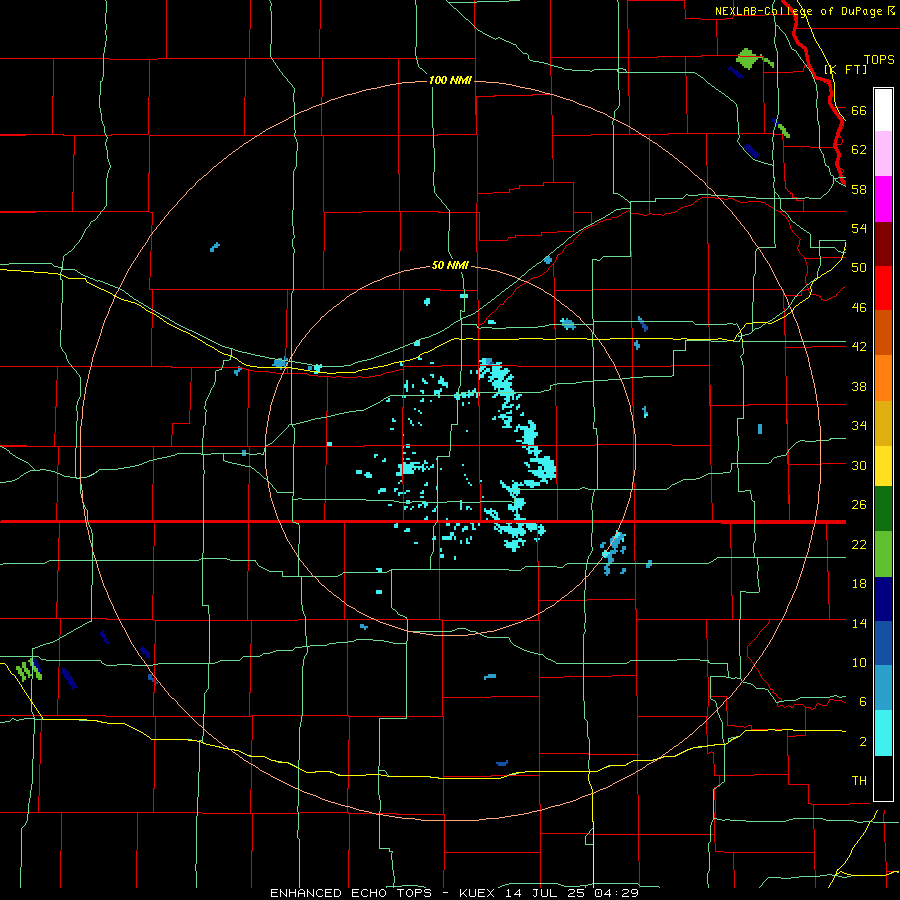Click the 10 legend value
The height and width of the screenshot is (900, 900).
coord(859,662)
